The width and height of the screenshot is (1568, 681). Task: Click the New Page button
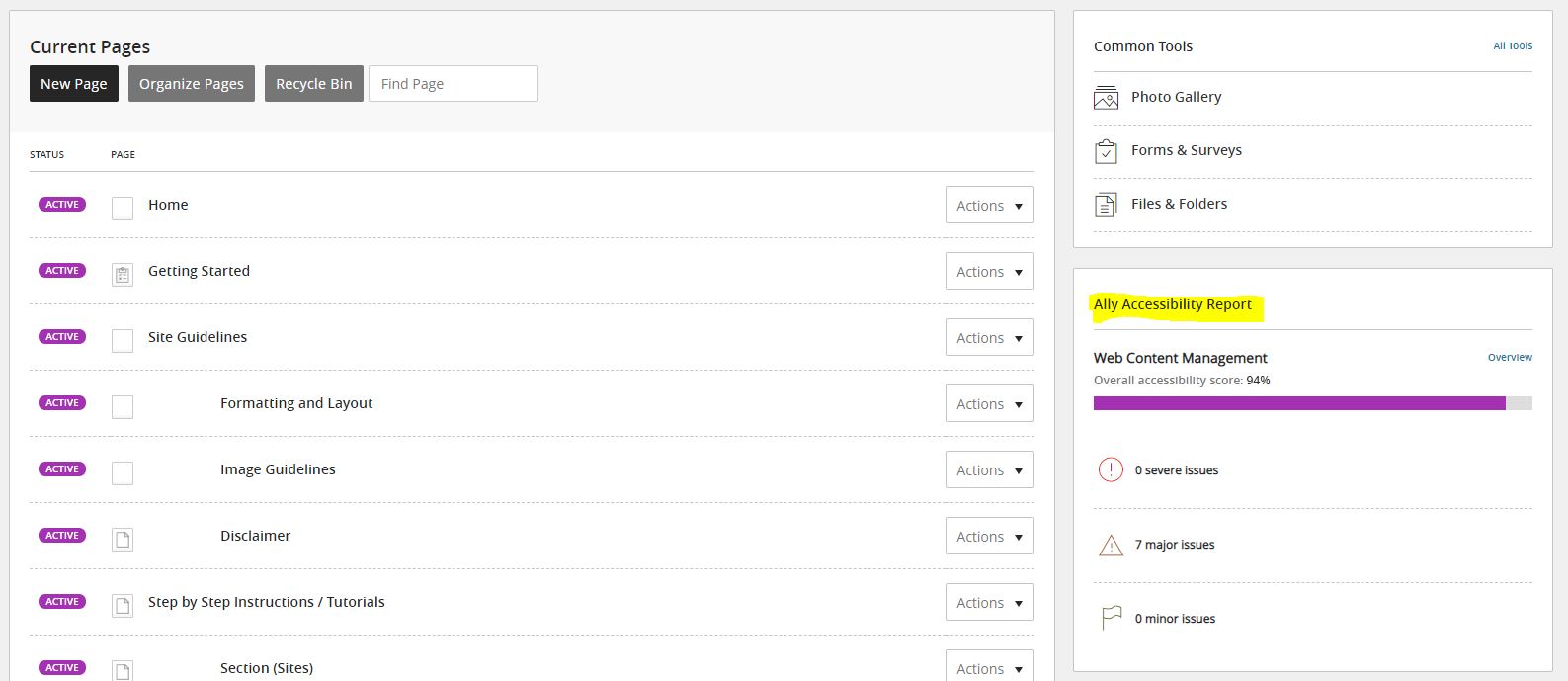(x=74, y=84)
